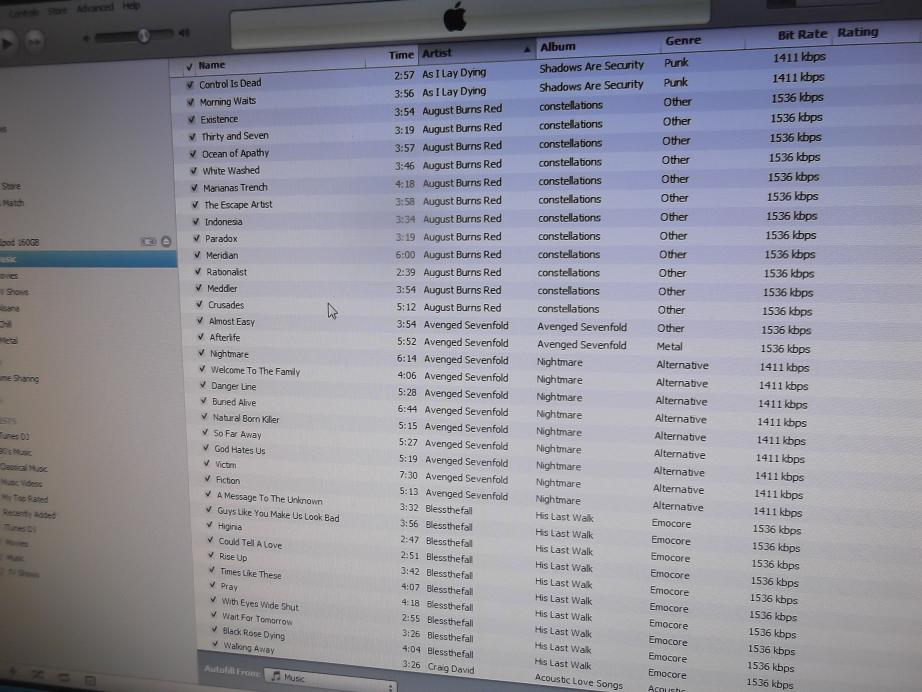Click the max volume speaker icon
This screenshot has width=922, height=692.
click(184, 33)
